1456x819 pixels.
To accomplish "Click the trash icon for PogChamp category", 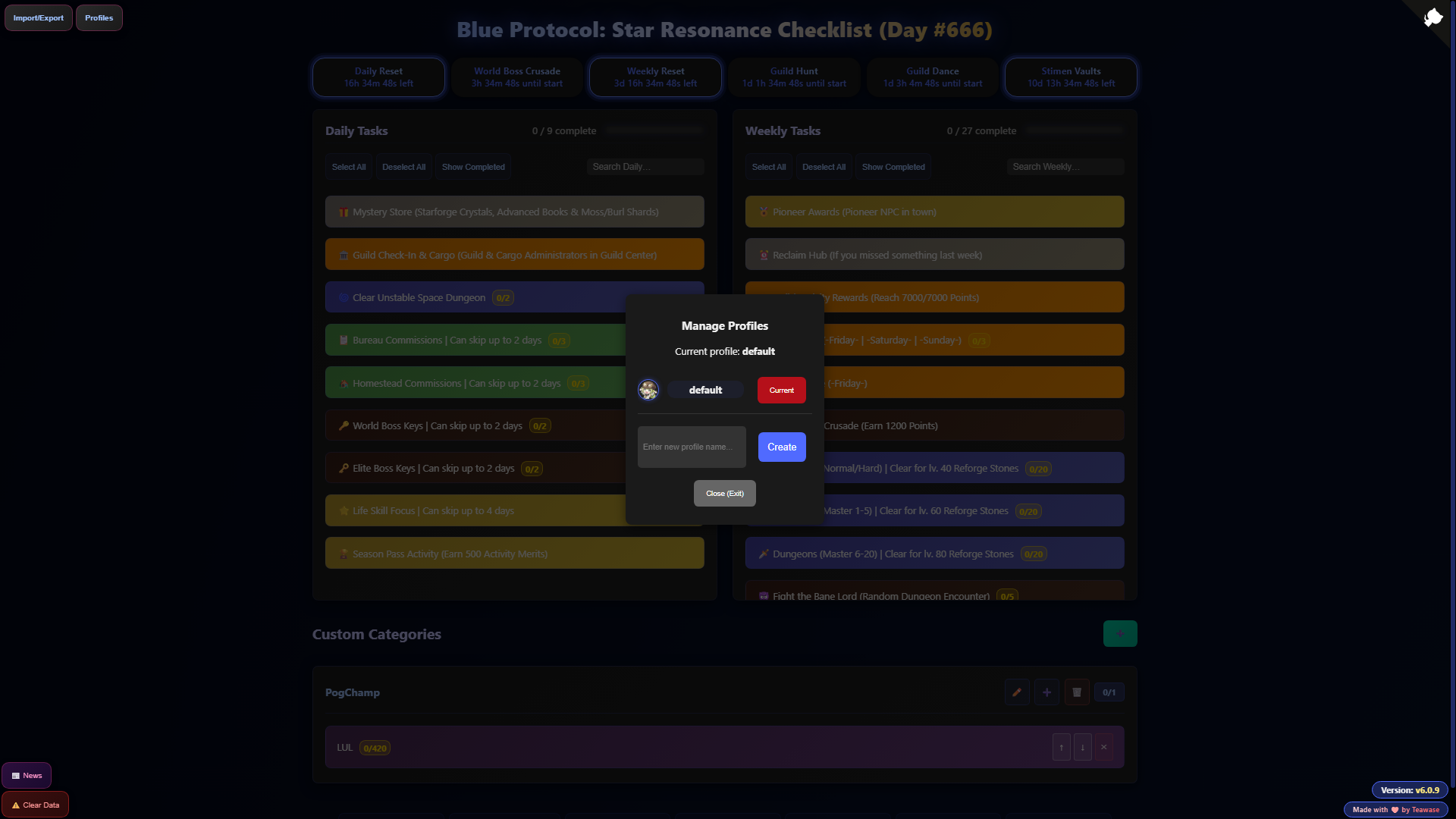I will tap(1077, 692).
